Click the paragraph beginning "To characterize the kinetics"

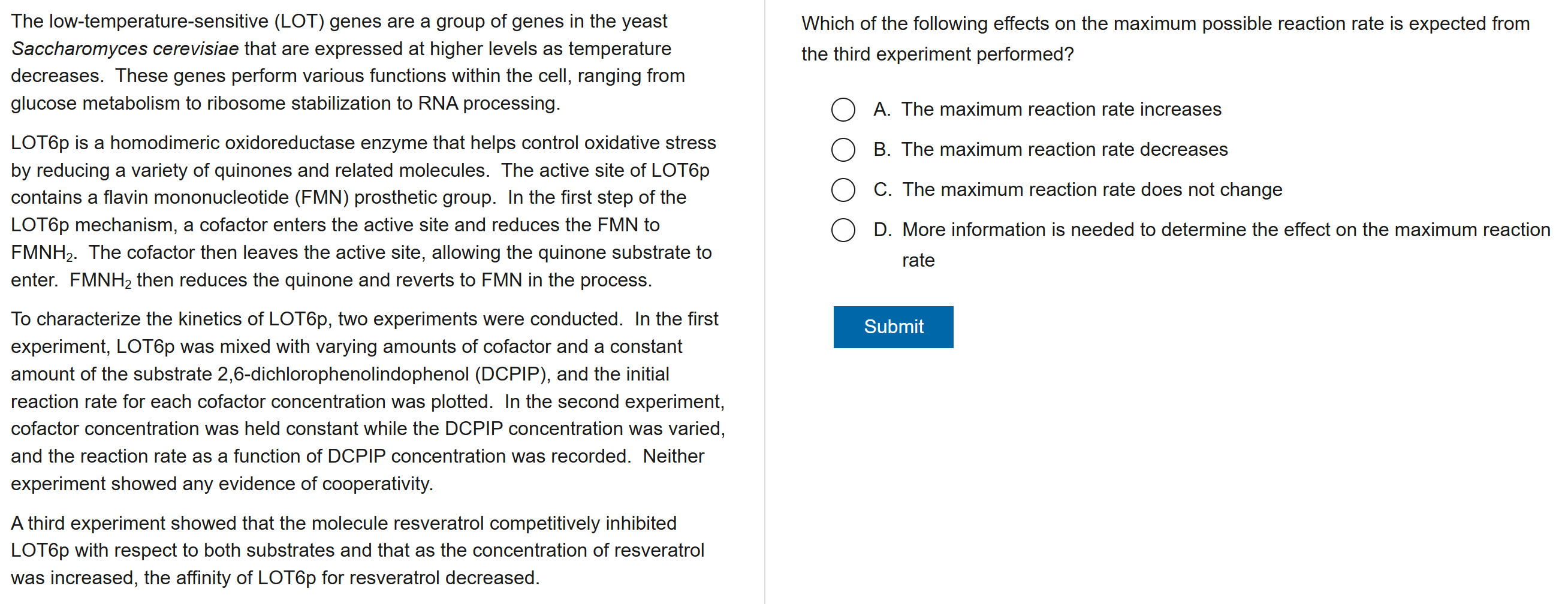[x=367, y=401]
